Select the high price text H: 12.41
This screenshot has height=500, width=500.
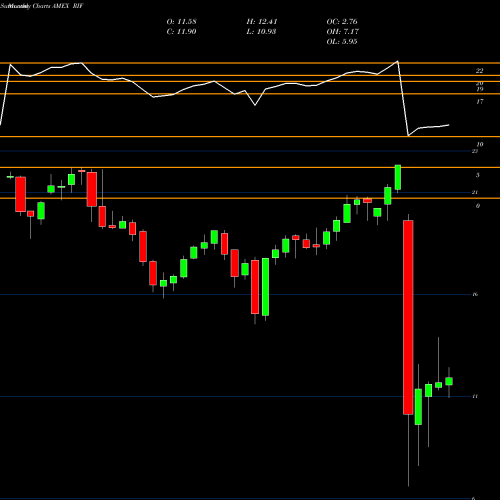[x=262, y=22]
